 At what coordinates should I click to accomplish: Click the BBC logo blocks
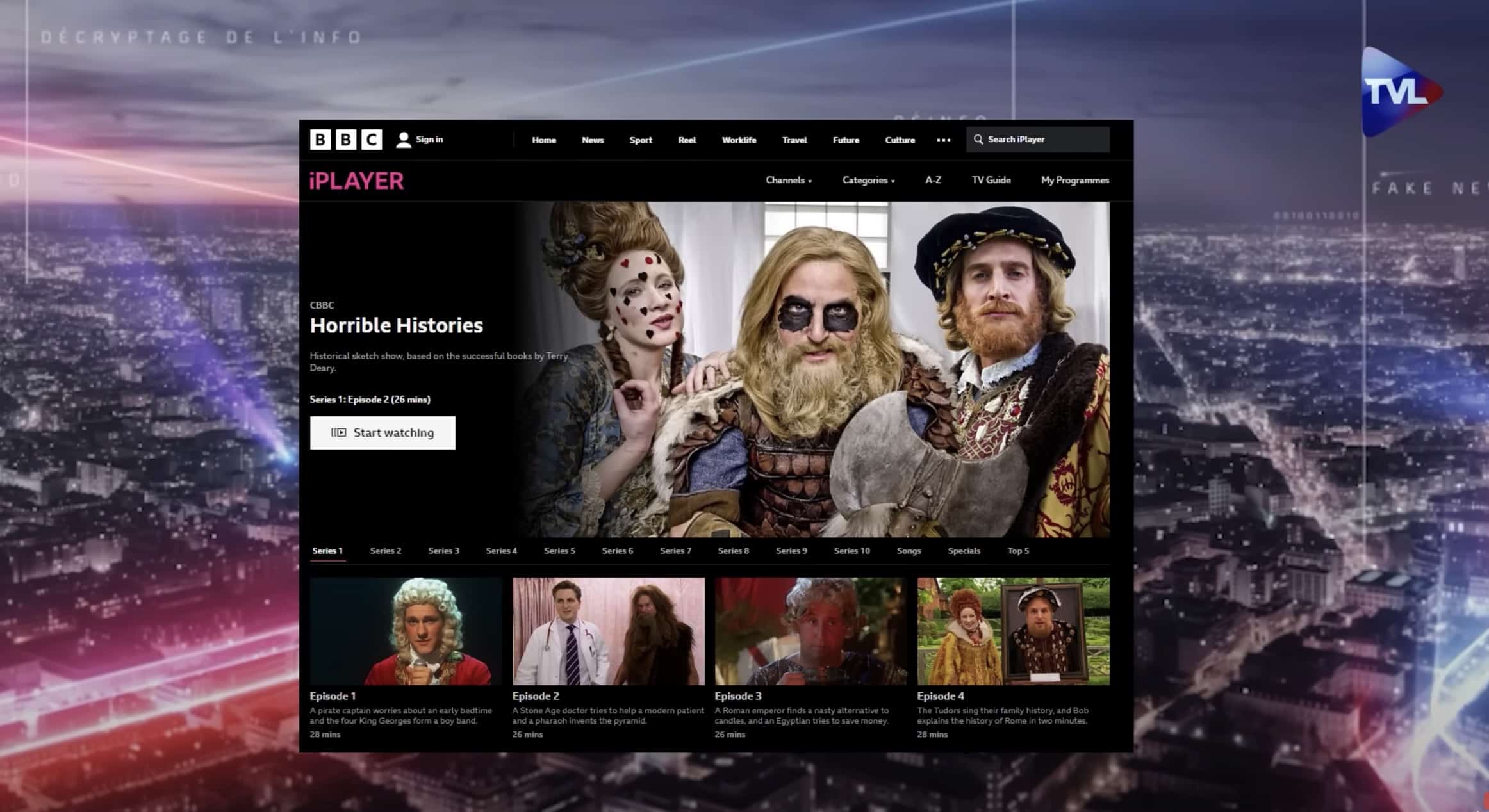345,140
